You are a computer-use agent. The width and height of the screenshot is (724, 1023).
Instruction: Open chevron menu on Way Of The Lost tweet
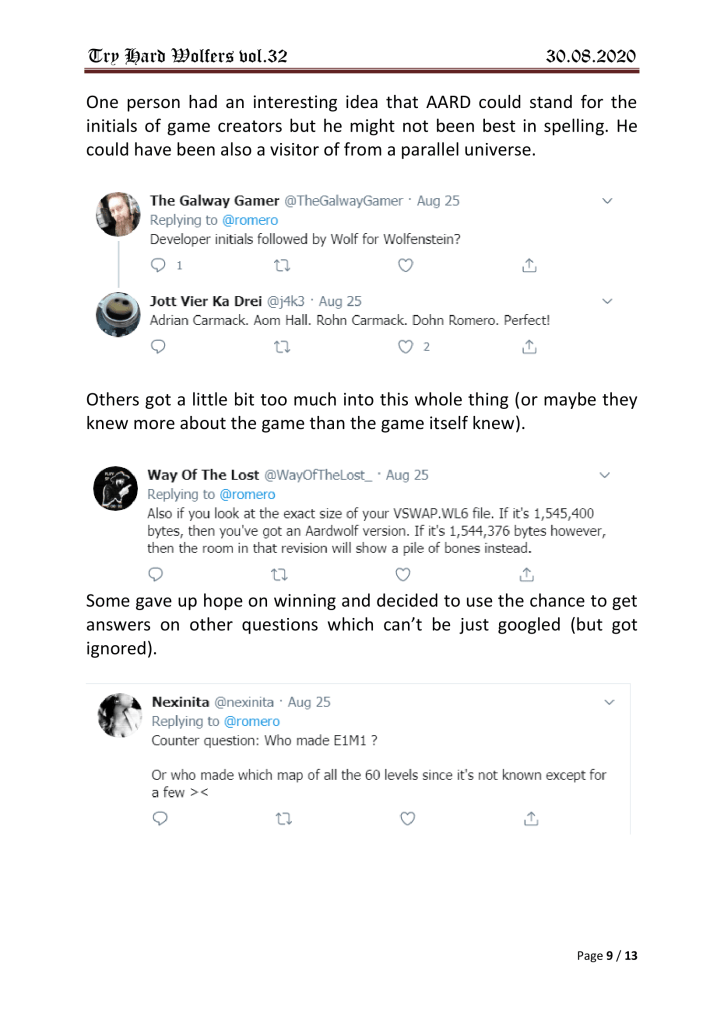[x=609, y=473]
